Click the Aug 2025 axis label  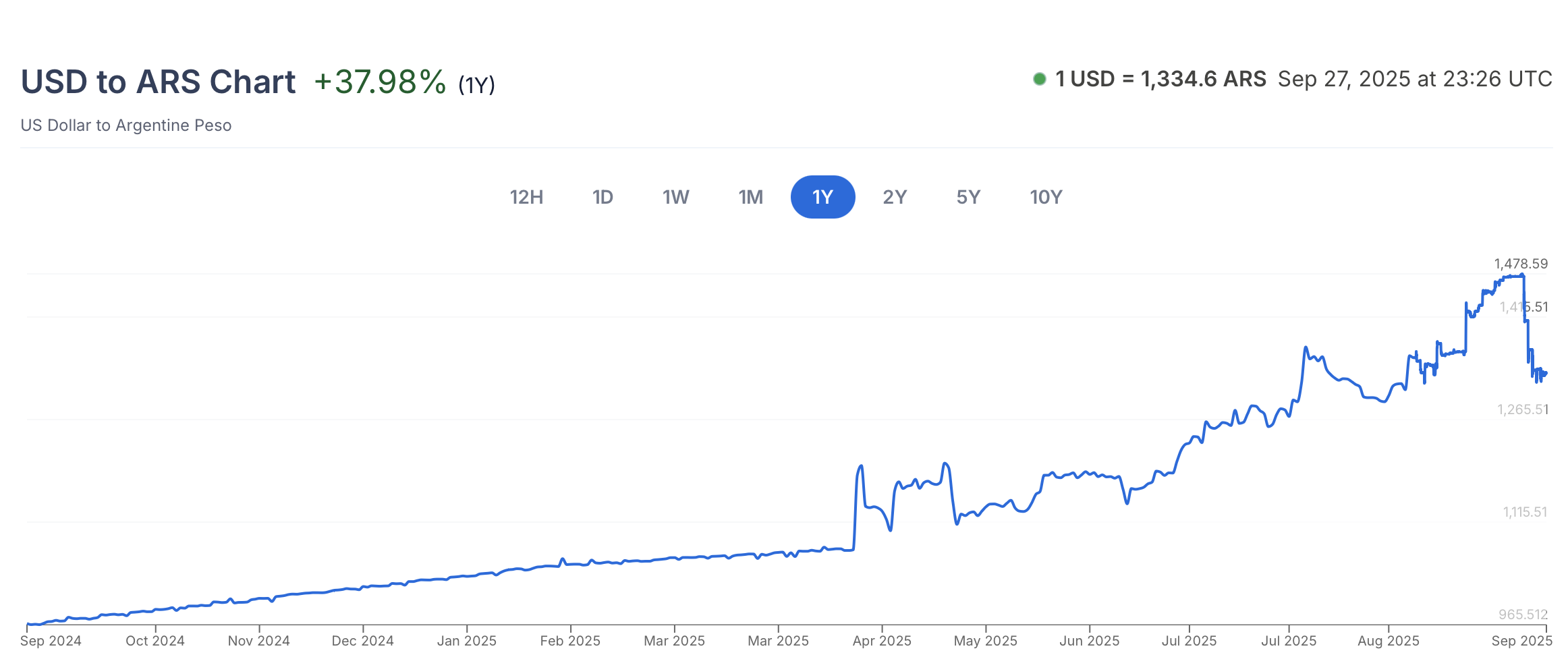(x=1388, y=641)
